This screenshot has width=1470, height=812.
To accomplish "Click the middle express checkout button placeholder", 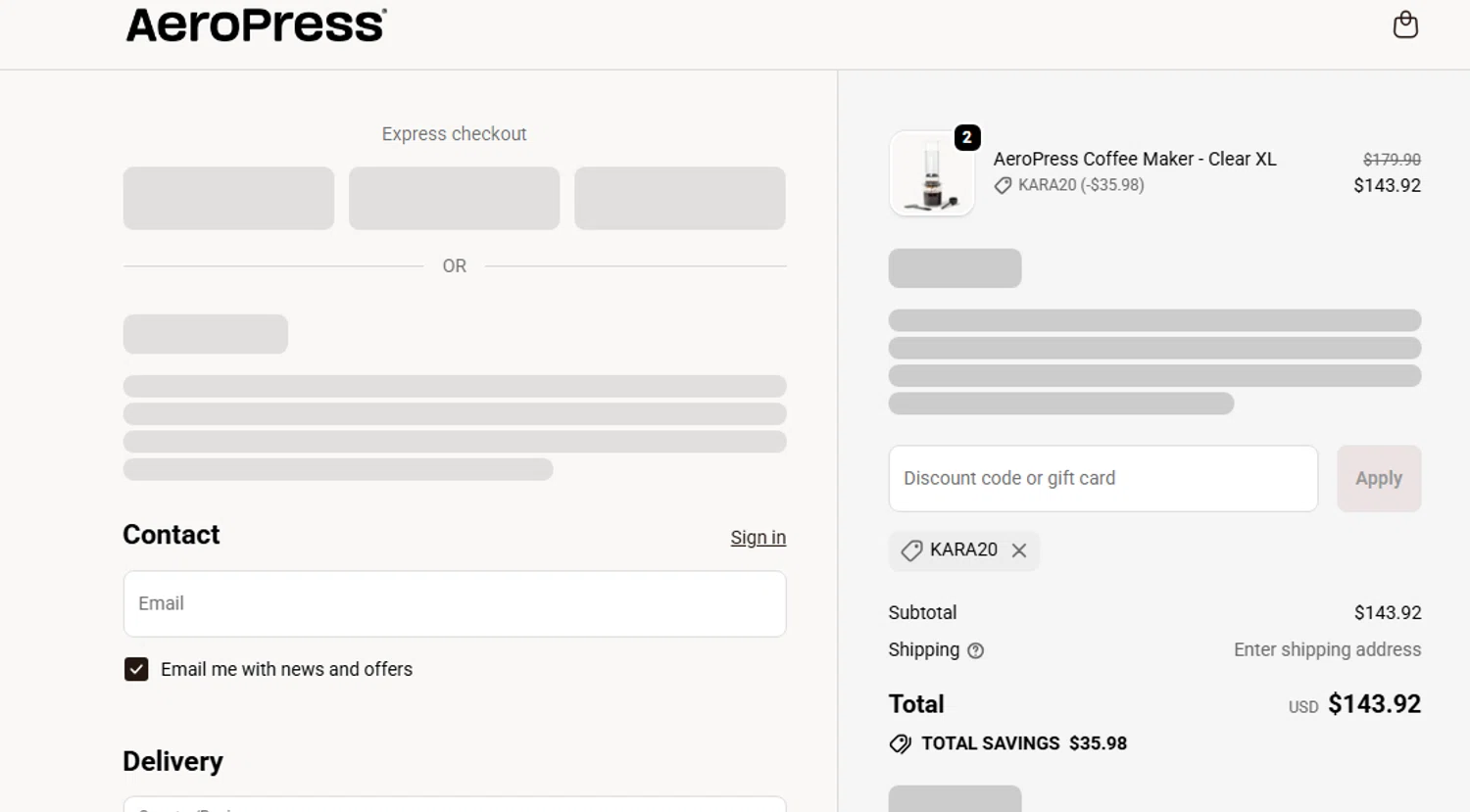I will [x=454, y=198].
